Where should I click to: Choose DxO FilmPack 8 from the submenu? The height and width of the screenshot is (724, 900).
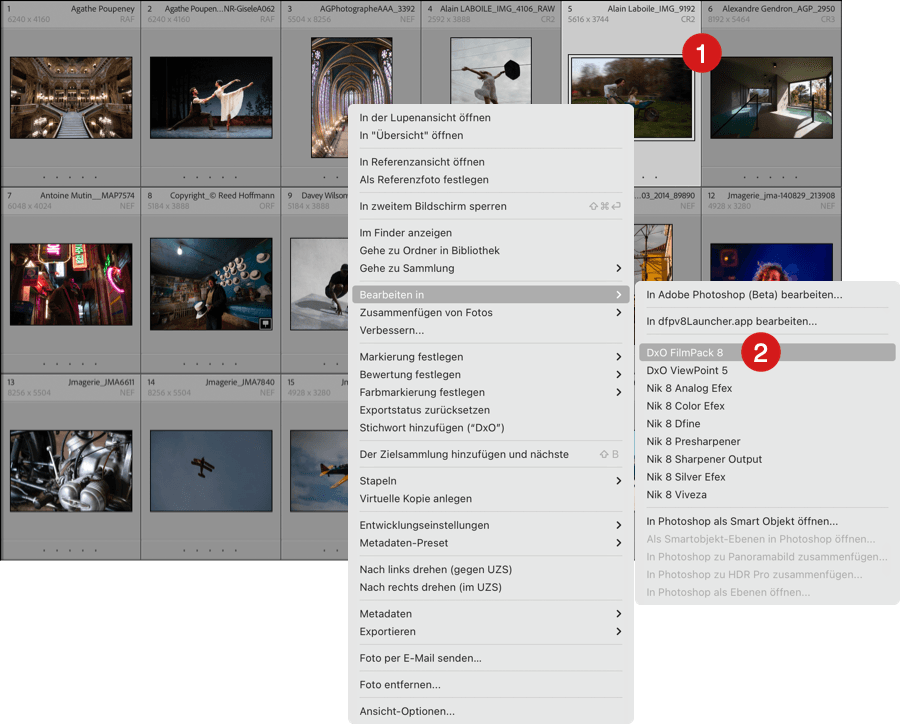[x=685, y=352]
